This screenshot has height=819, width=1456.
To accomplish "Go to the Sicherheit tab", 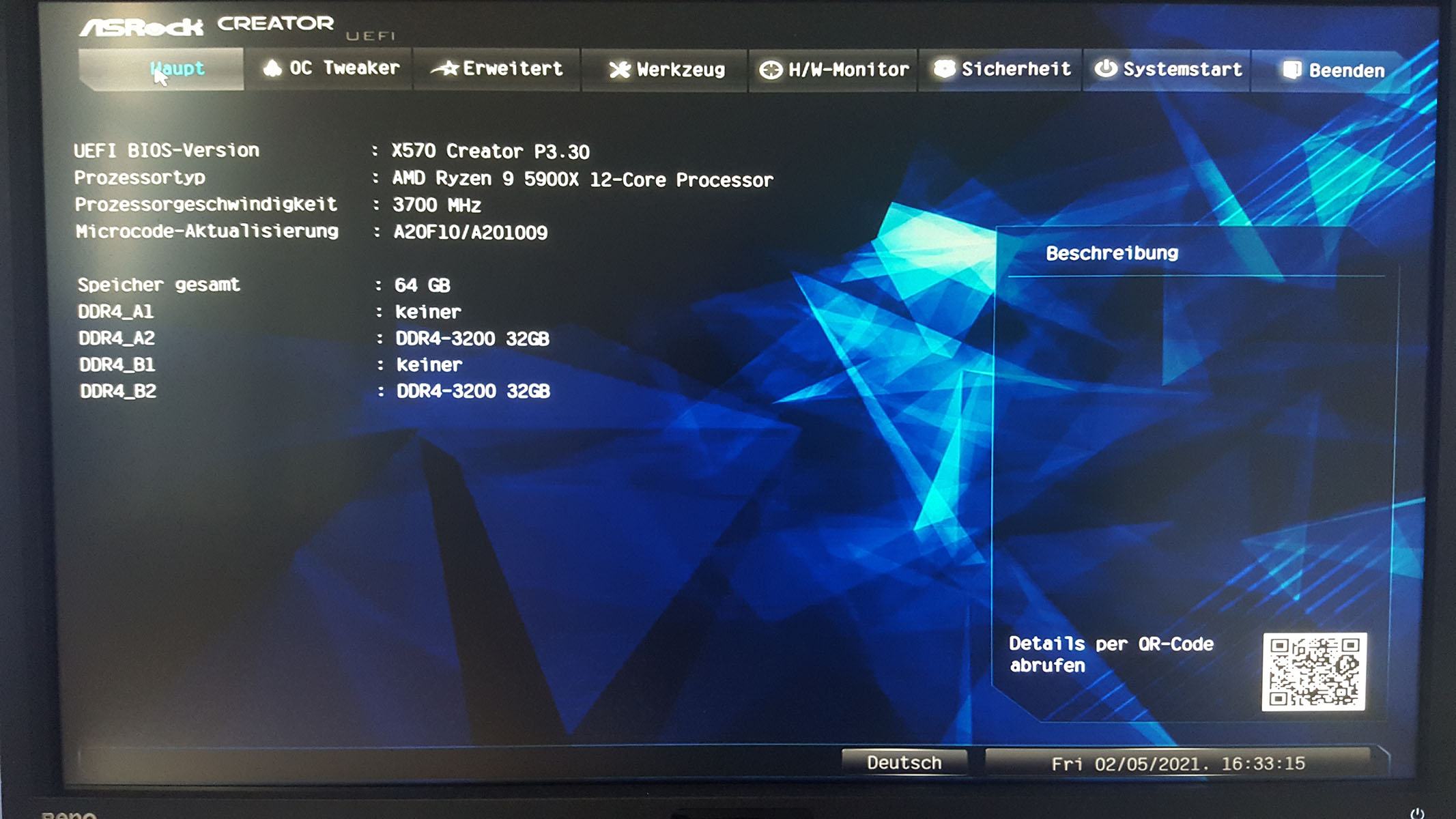I will (x=1001, y=70).
